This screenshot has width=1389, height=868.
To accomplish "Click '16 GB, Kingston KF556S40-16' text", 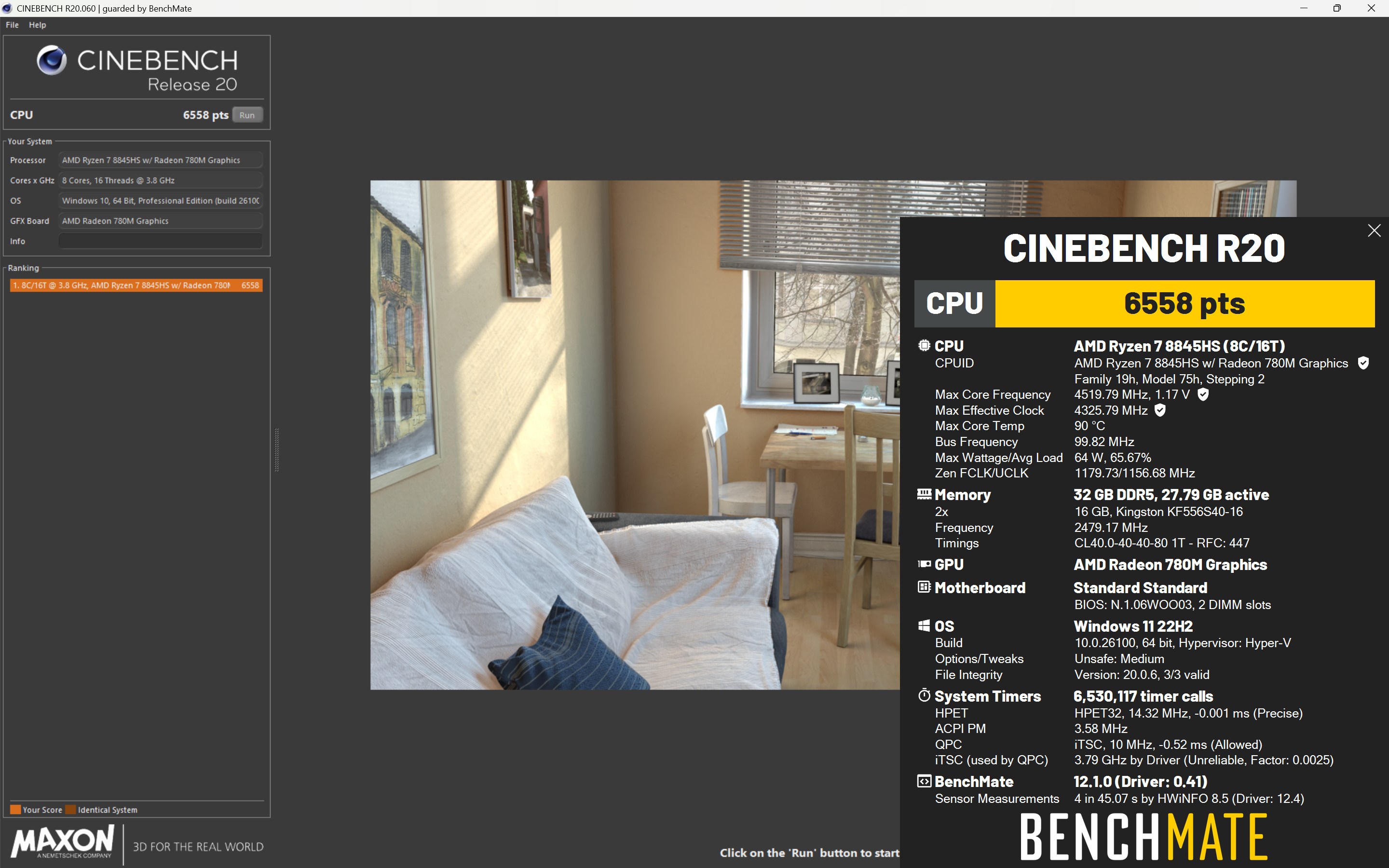I will tap(1158, 512).
